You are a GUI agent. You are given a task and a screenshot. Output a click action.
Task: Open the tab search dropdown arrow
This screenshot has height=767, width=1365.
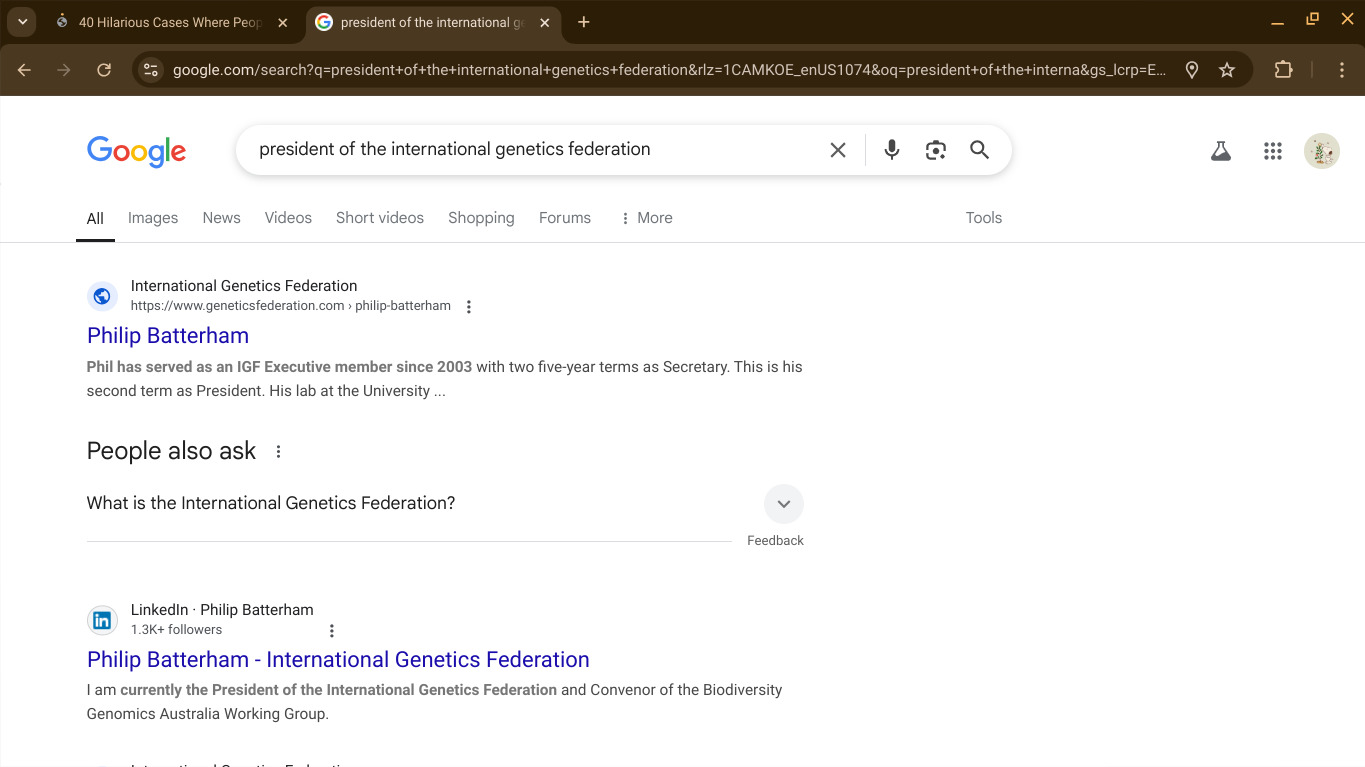tap(22, 22)
